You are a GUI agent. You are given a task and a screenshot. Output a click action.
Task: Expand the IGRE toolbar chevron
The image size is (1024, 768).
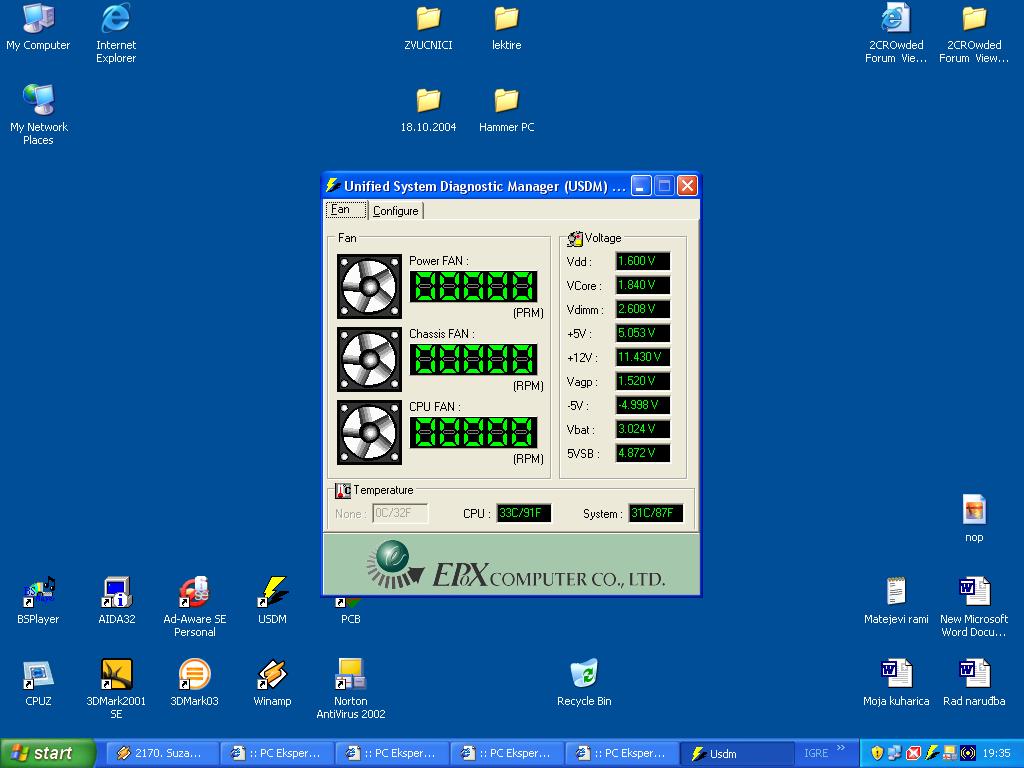(x=841, y=748)
